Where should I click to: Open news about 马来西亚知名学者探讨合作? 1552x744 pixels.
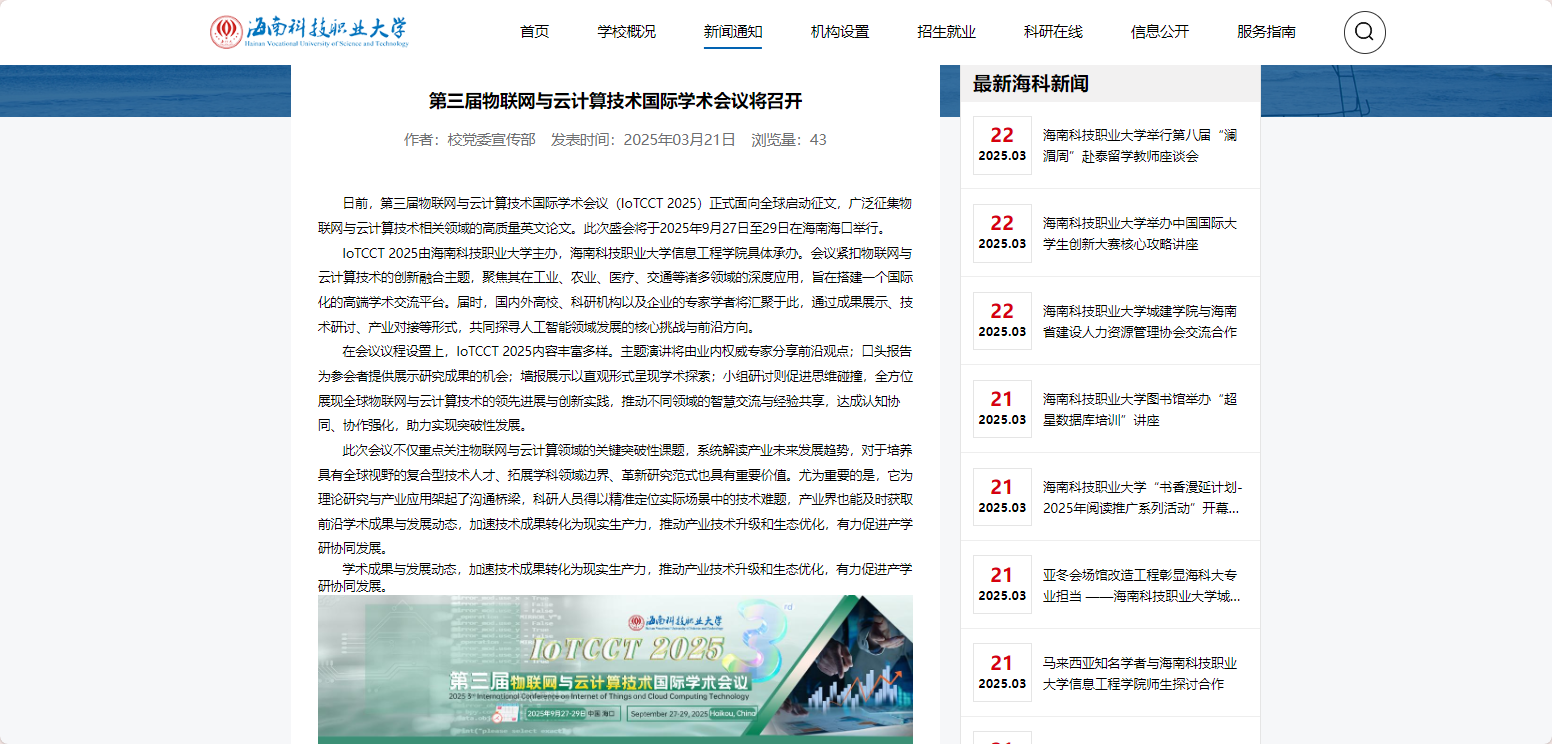tap(1141, 673)
